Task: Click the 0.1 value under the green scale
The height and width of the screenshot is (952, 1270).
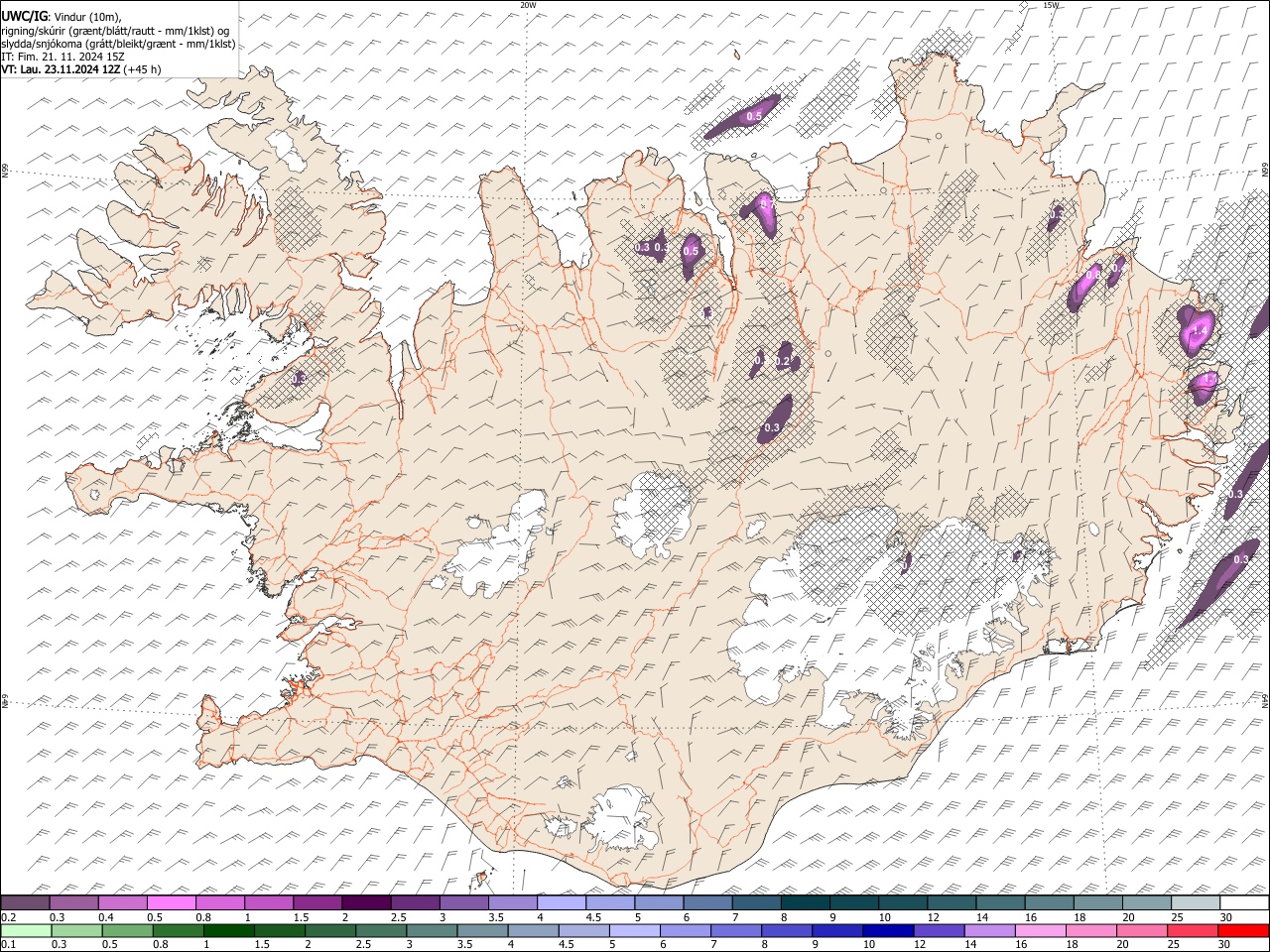Action: (7, 944)
